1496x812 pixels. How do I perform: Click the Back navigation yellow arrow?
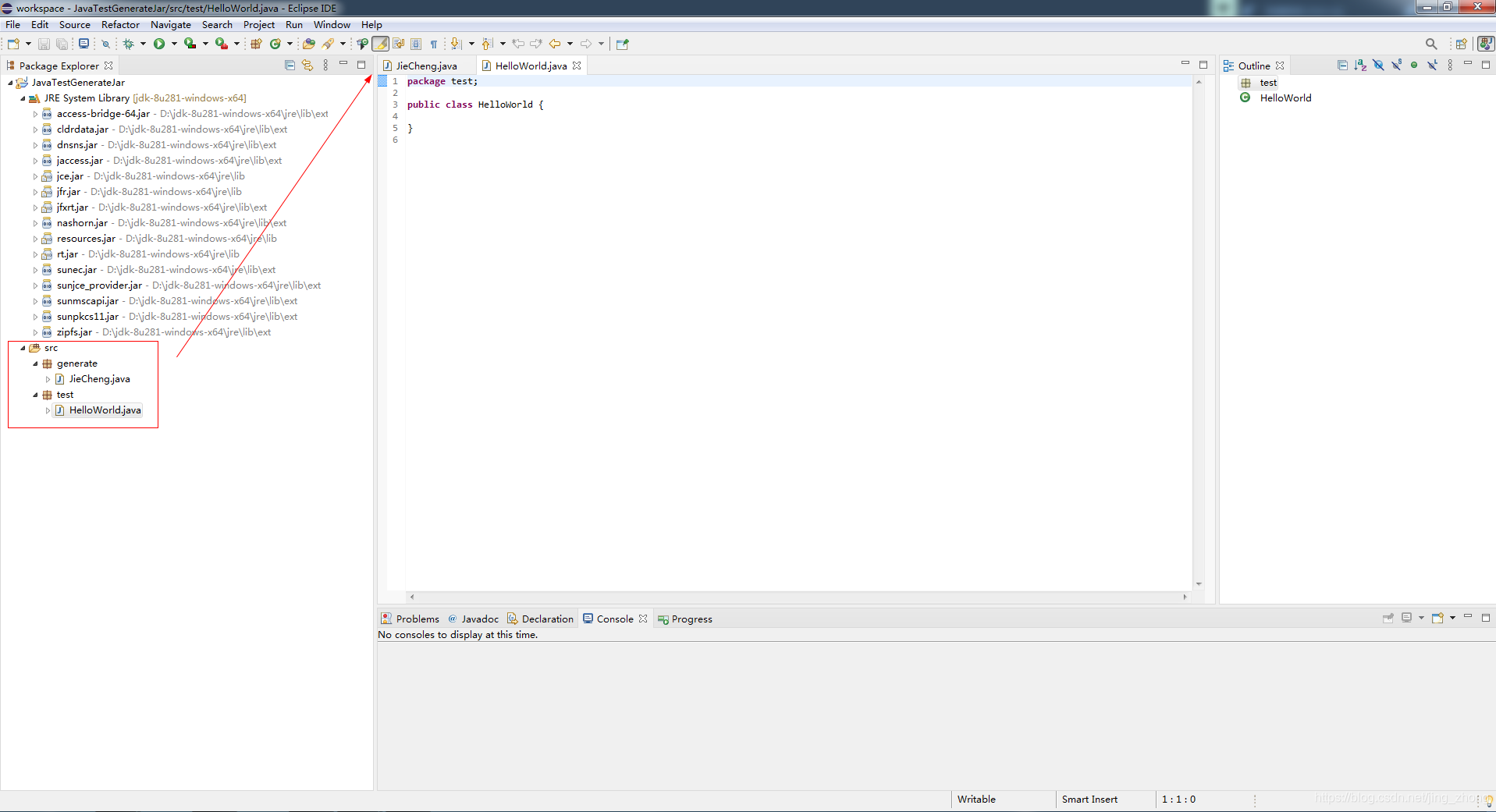tap(555, 44)
